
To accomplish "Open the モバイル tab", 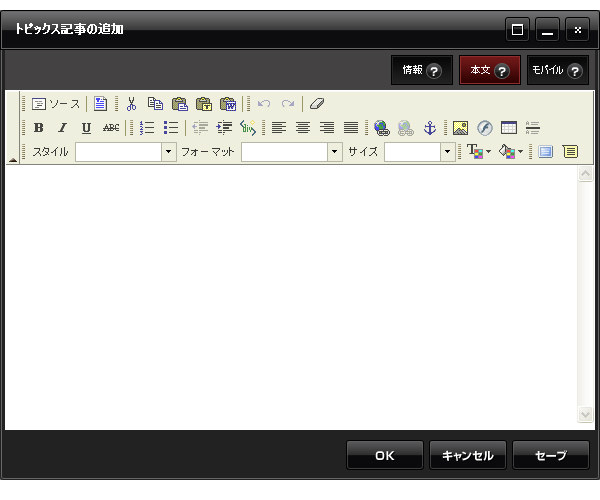I will pyautogui.click(x=558, y=70).
